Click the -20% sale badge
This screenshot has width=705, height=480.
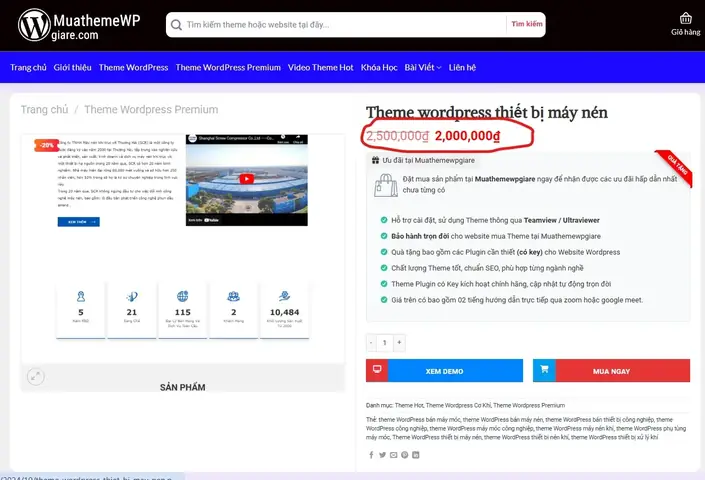[47, 145]
